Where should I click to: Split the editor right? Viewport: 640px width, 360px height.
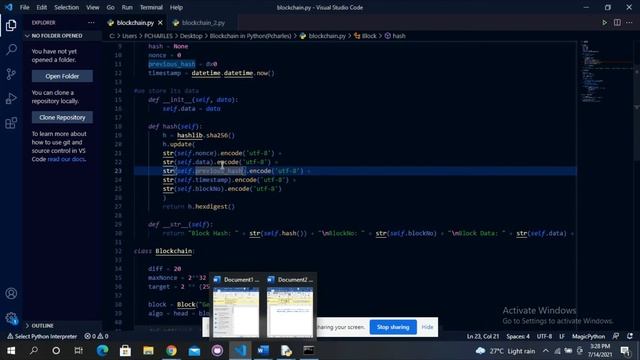coord(617,23)
